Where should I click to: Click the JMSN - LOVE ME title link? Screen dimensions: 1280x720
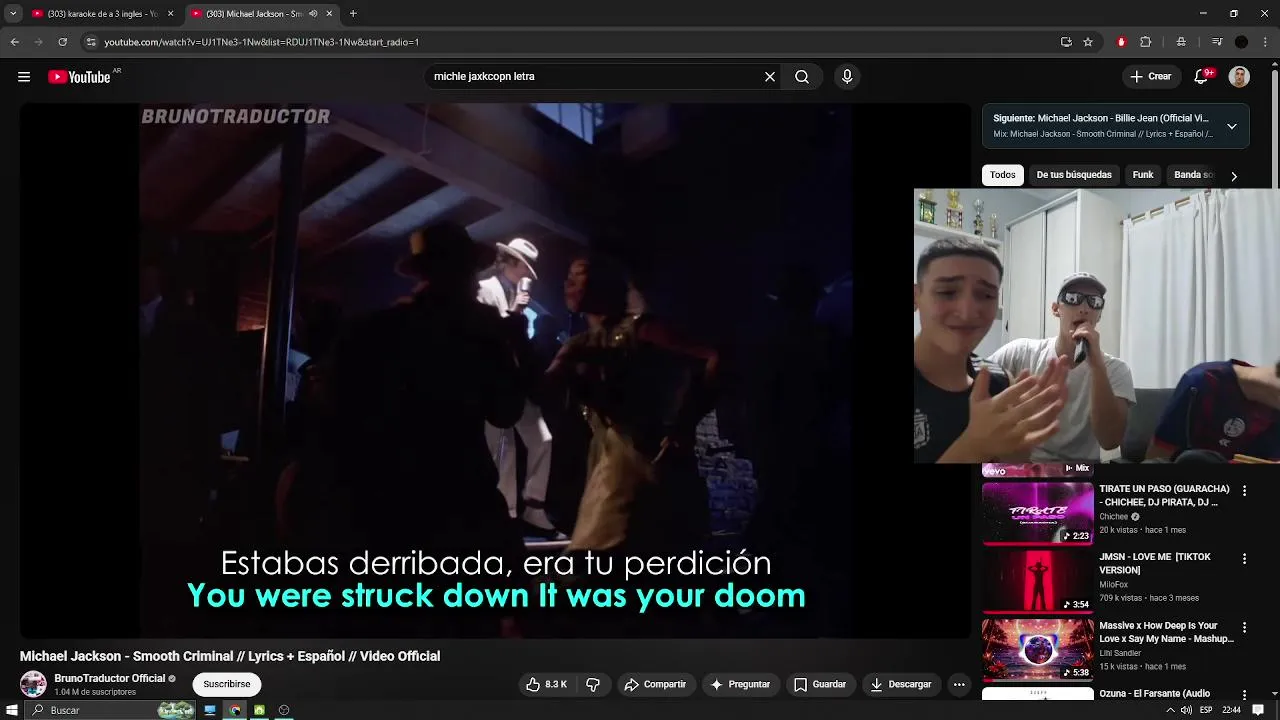point(1155,563)
